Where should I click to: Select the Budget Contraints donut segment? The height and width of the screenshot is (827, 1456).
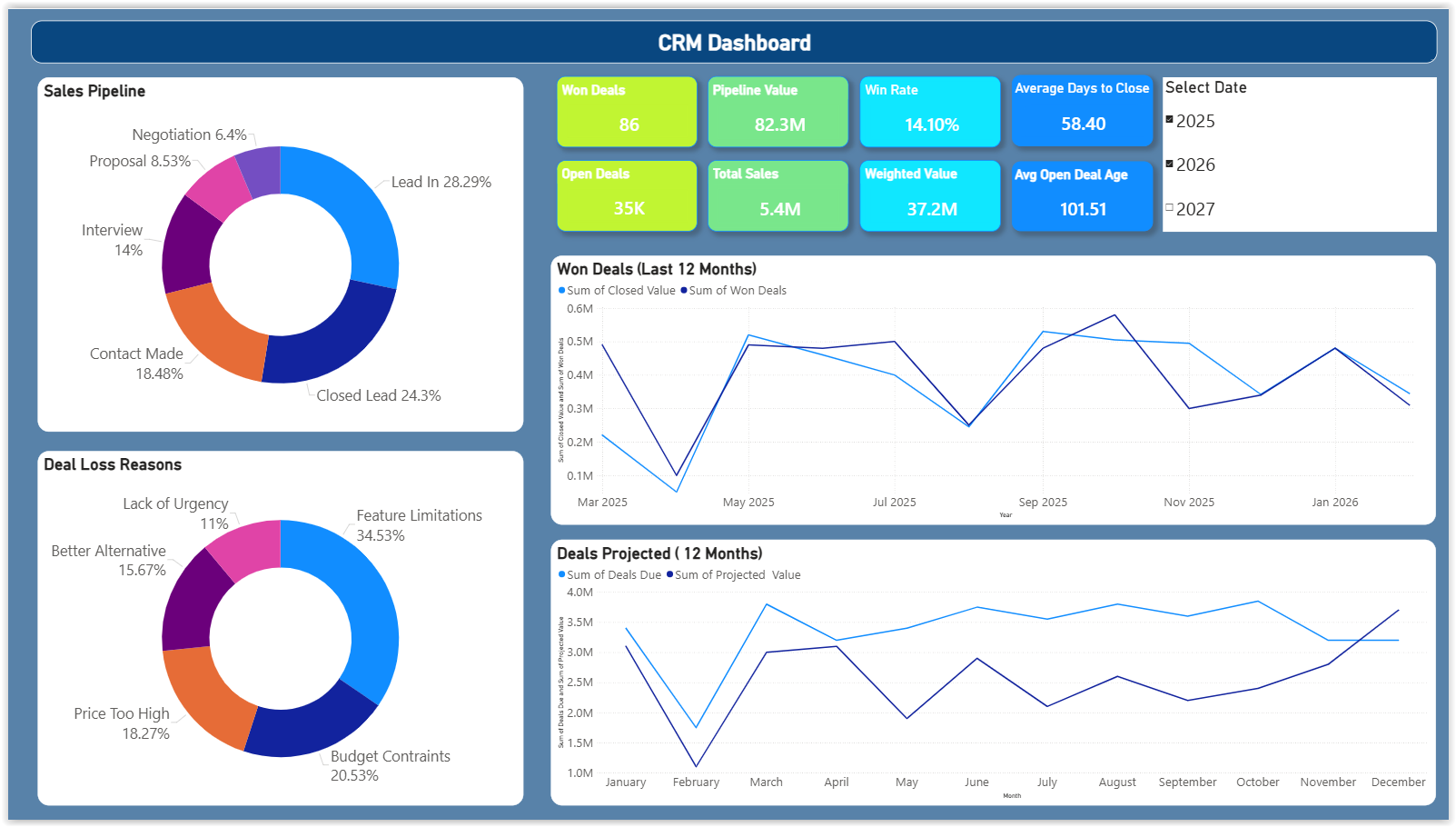point(309,725)
